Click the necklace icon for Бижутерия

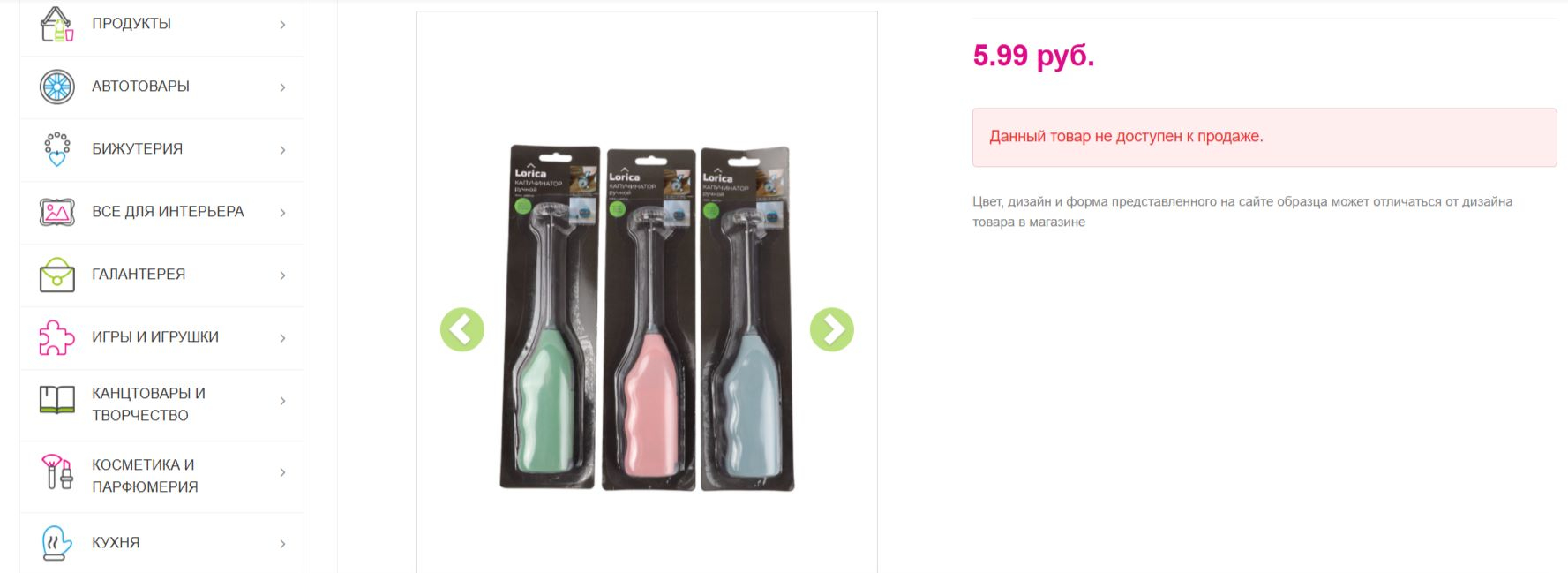coord(56,149)
